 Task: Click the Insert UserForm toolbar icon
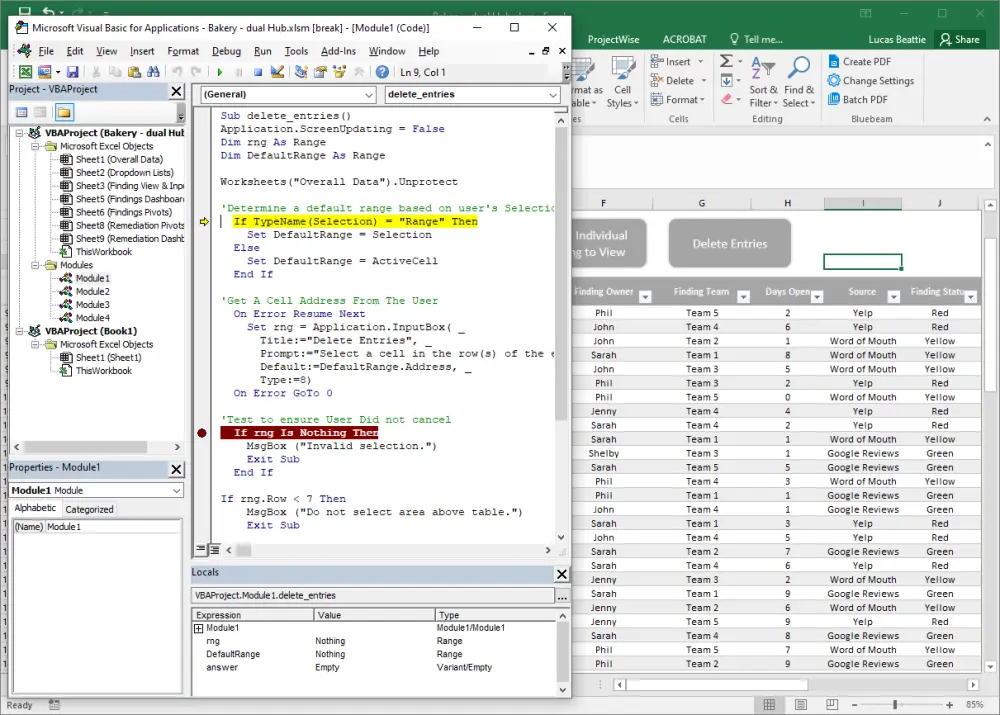pyautogui.click(x=44, y=72)
